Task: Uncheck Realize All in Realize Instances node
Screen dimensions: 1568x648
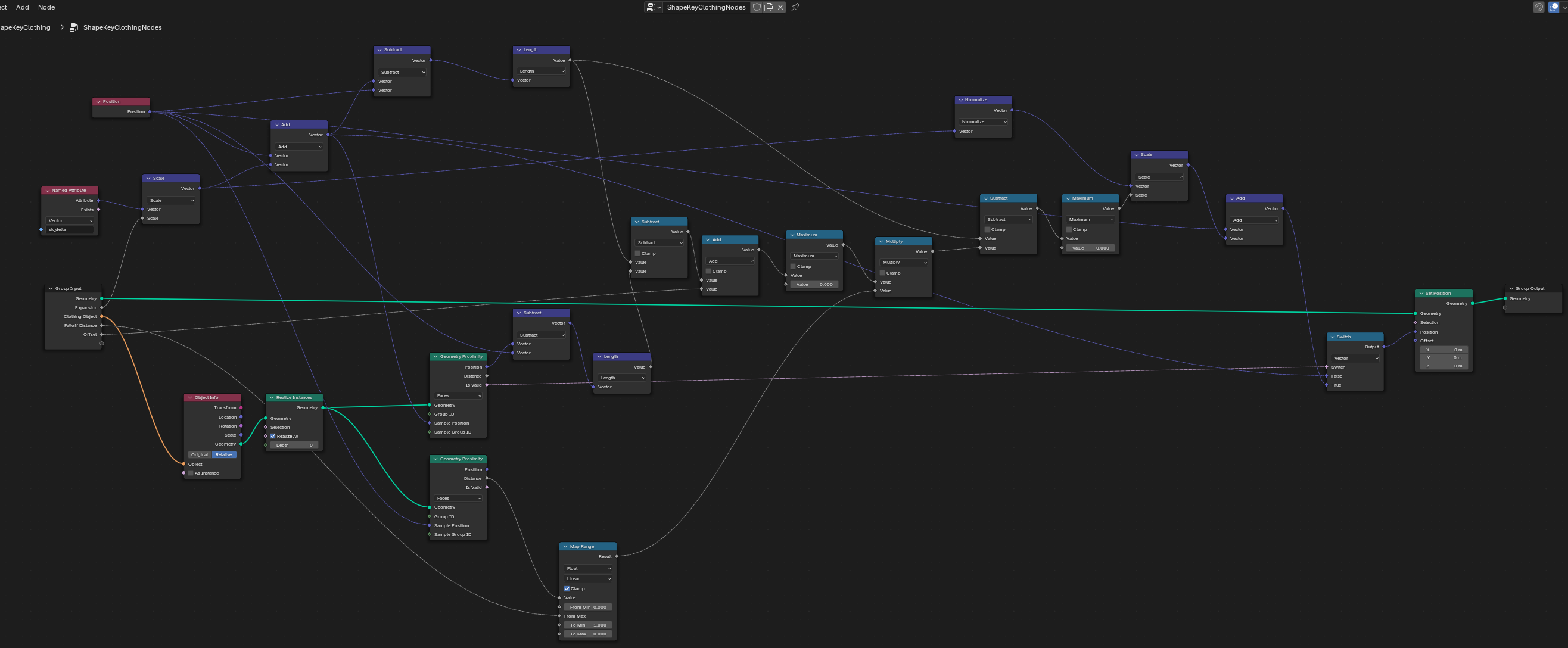Action: click(273, 436)
